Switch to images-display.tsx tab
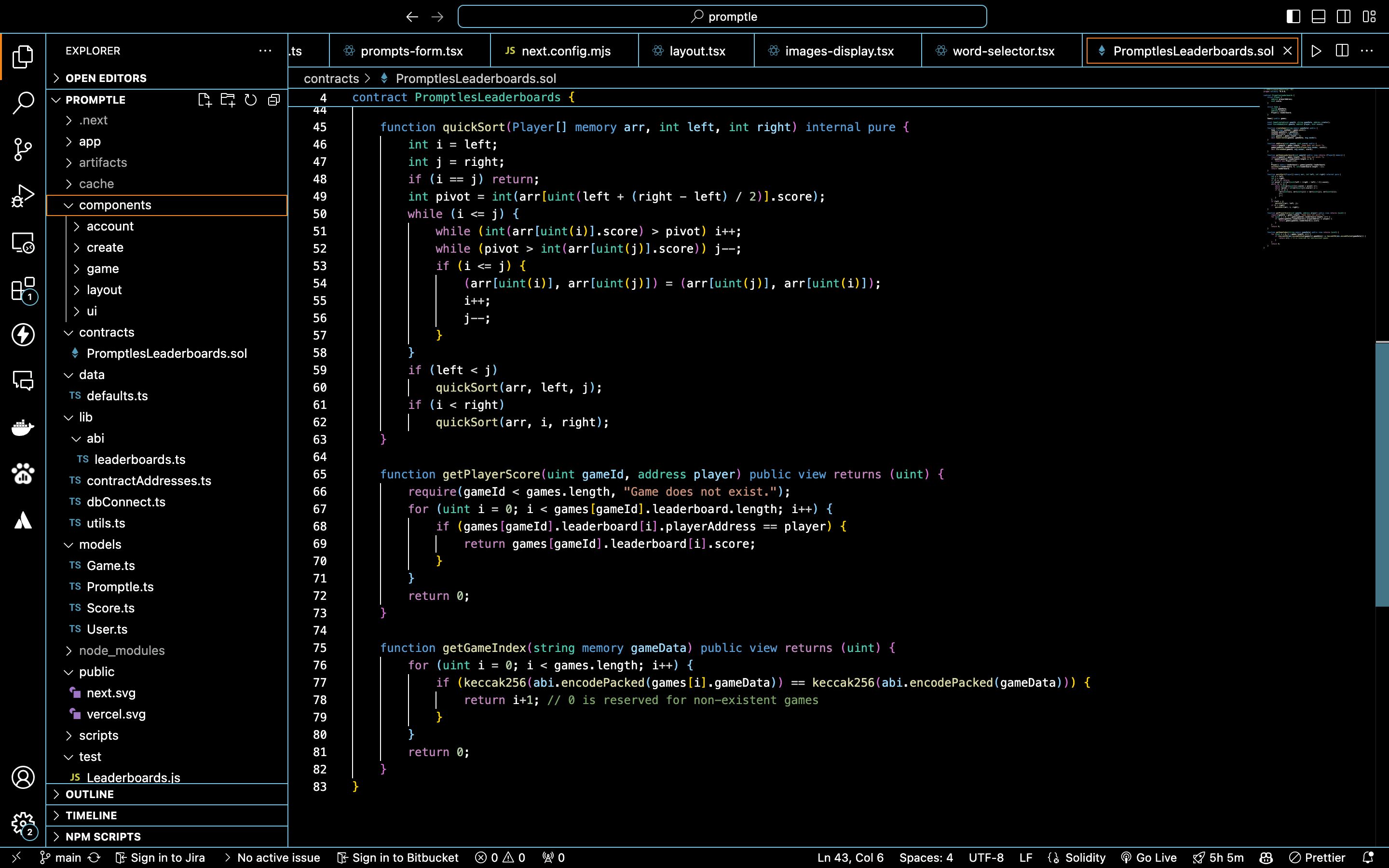 point(838,51)
